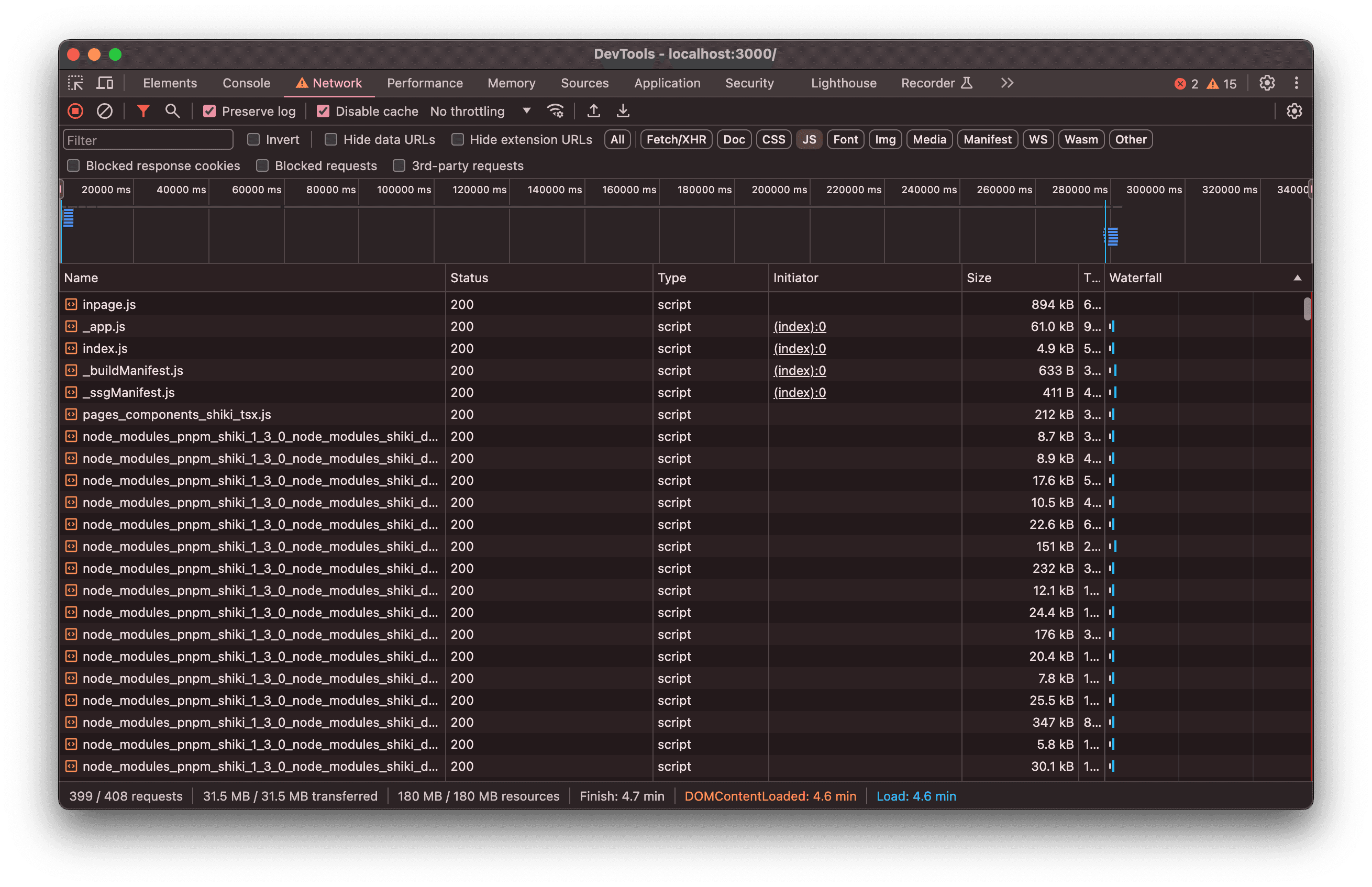Open the Sources tab
Screen dimensions: 1372x887
[x=584, y=83]
